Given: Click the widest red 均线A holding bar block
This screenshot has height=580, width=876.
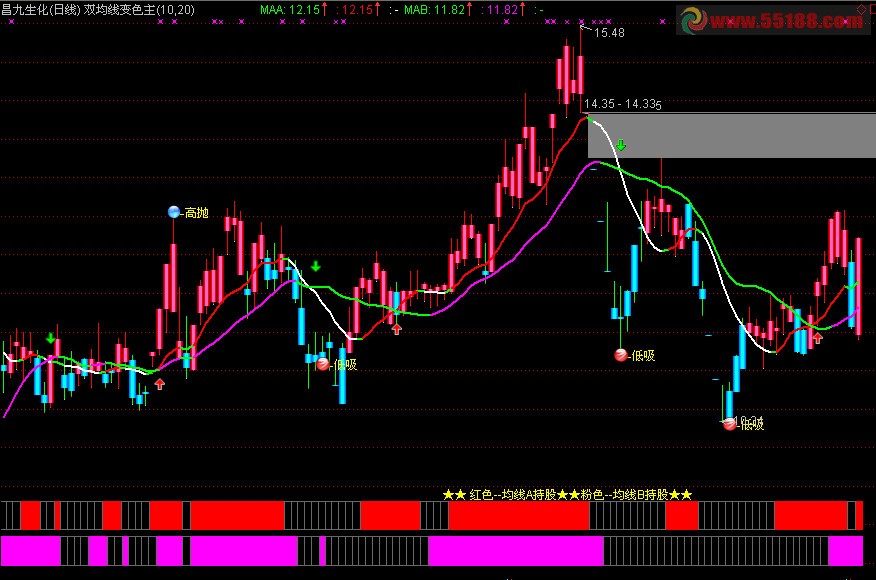Looking at the screenshot, I should click(519, 515).
